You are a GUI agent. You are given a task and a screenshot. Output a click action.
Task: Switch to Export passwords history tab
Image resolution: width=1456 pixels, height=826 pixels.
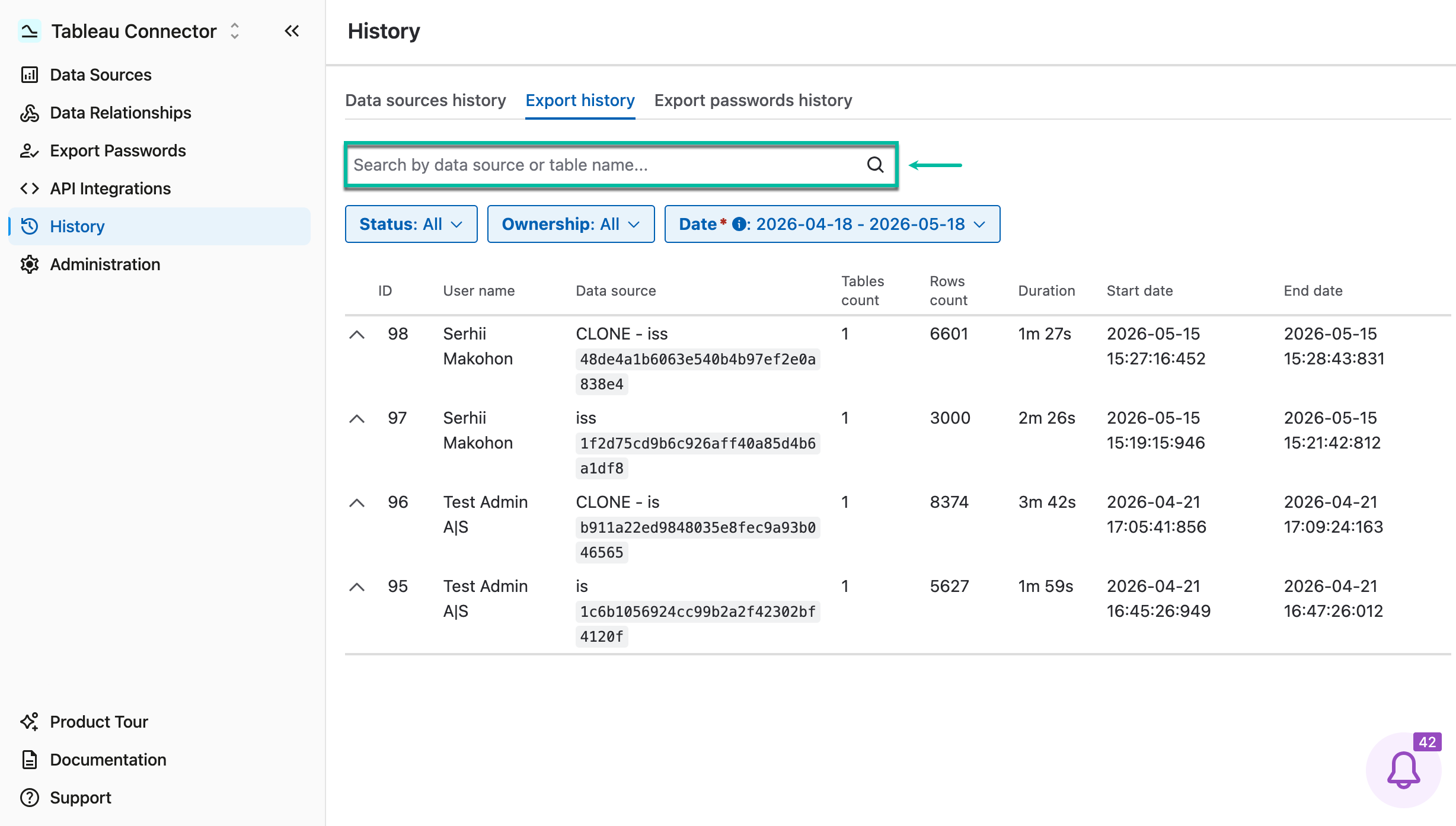point(753,100)
